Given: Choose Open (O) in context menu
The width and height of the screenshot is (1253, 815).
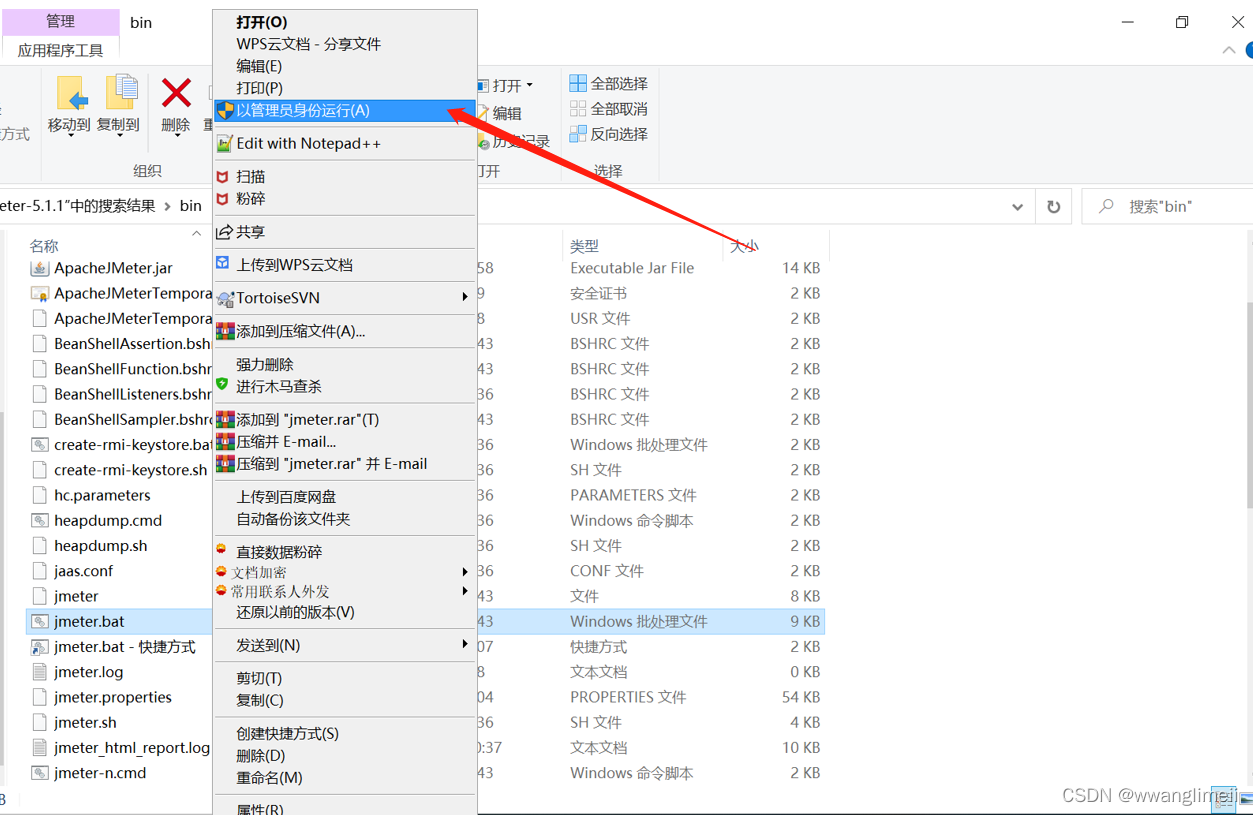Looking at the screenshot, I should point(262,22).
